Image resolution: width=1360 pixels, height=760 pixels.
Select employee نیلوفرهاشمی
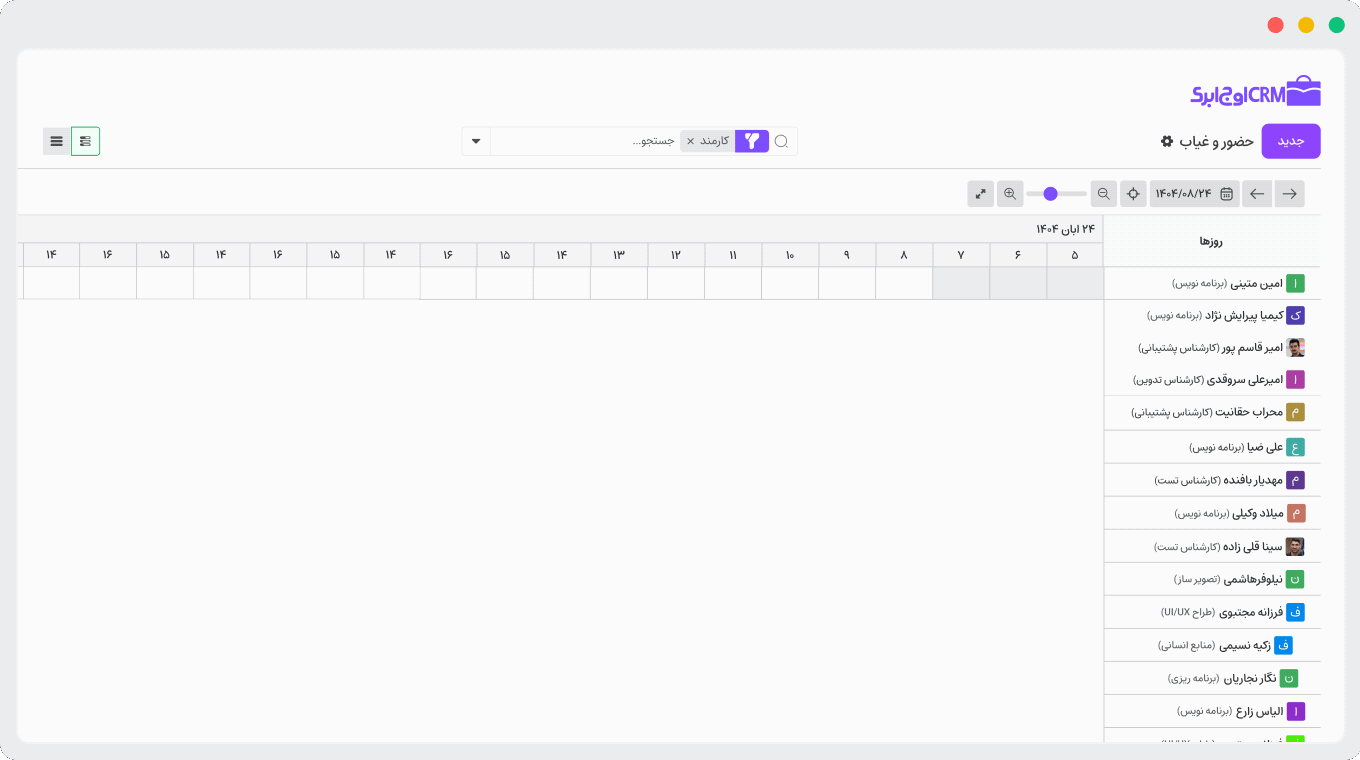(x=1212, y=579)
